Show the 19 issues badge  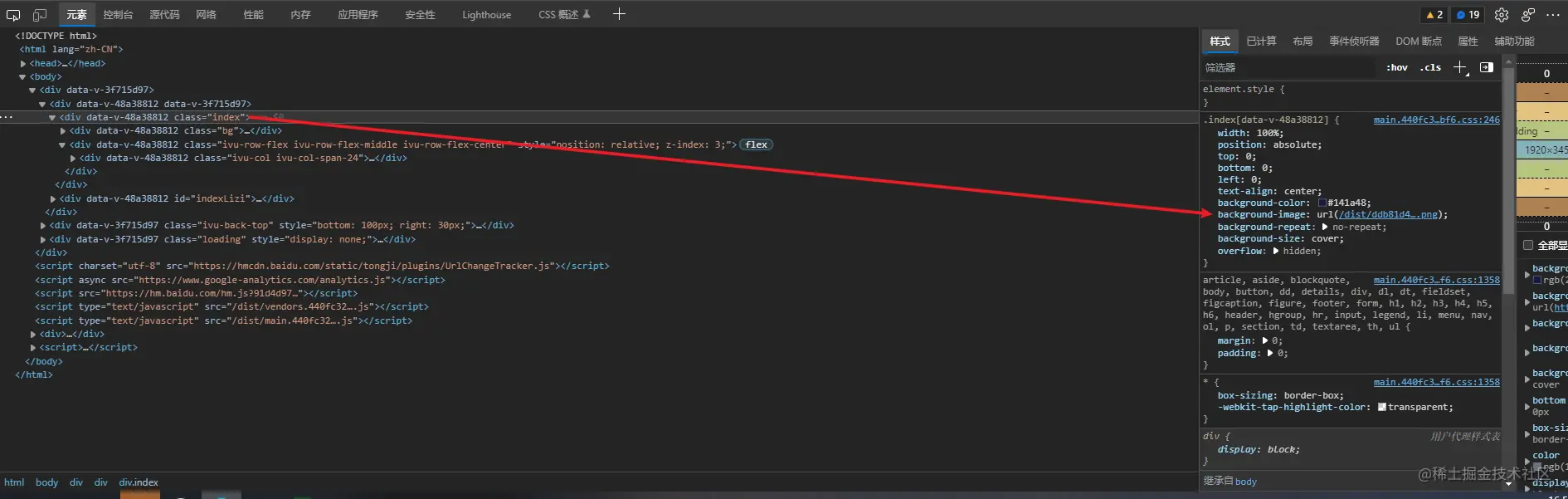coord(1468,15)
